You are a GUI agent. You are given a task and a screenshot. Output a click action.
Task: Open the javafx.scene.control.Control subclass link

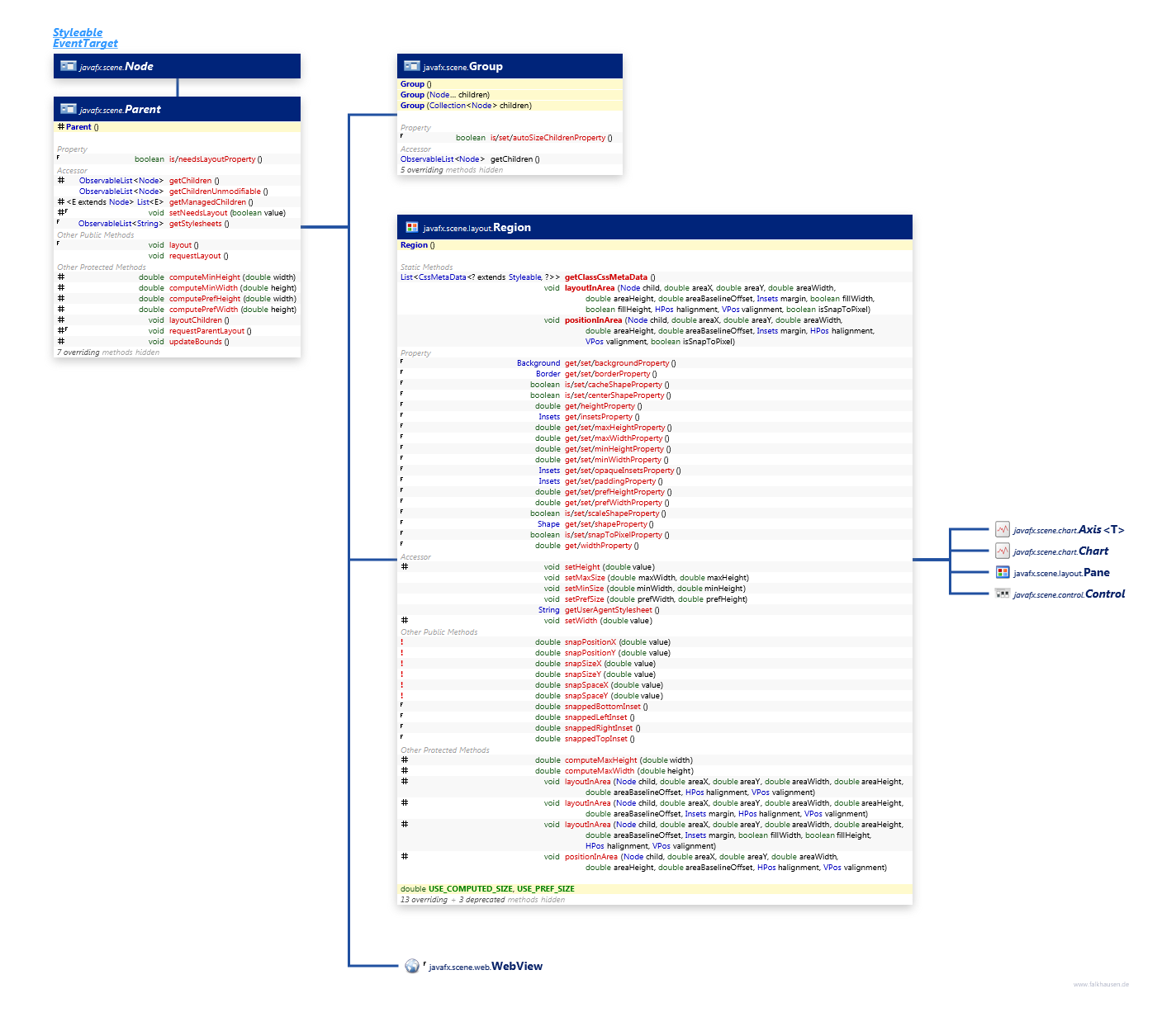[x=1069, y=594]
